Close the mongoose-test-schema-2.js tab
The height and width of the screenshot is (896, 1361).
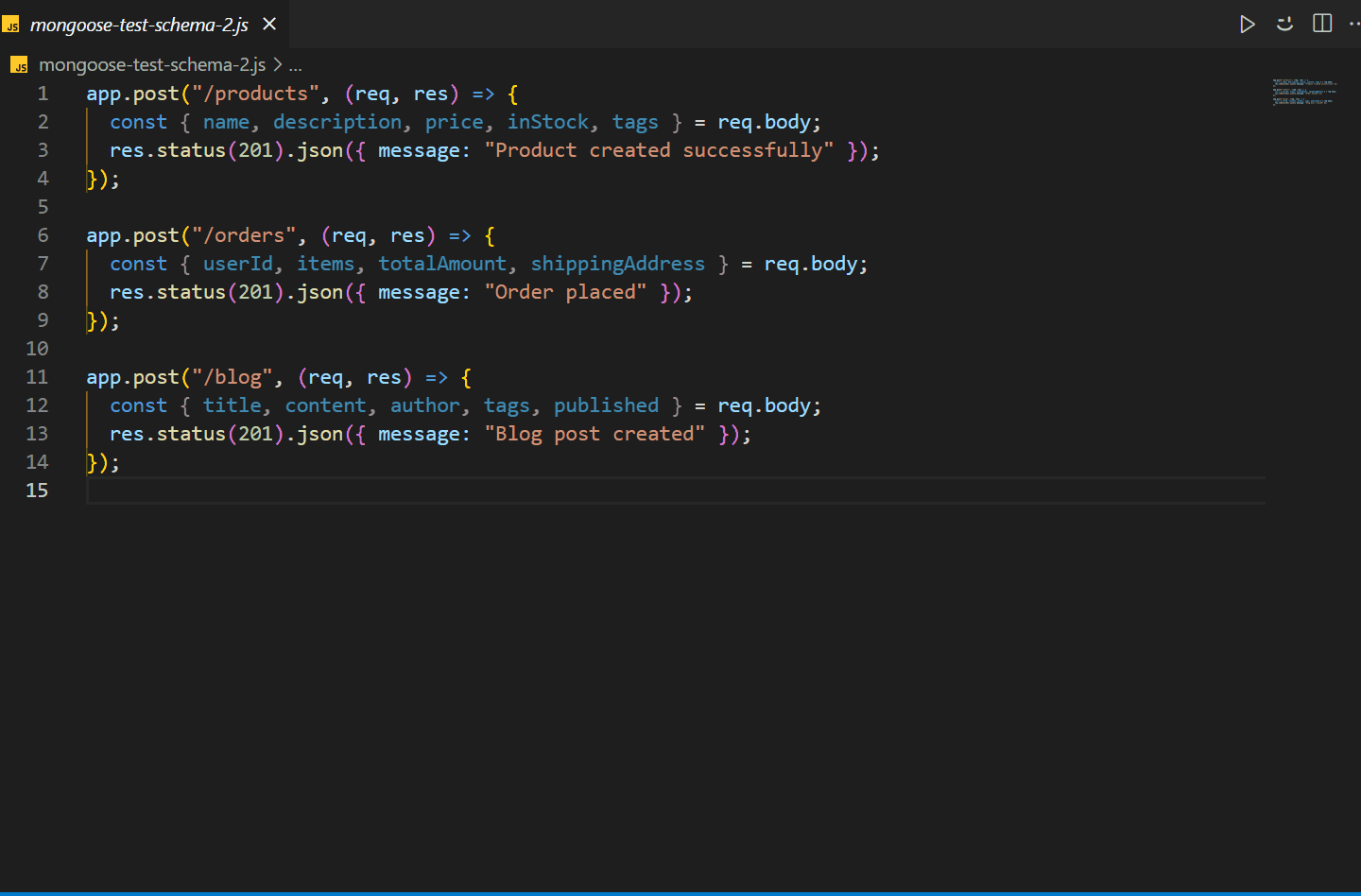coord(269,24)
